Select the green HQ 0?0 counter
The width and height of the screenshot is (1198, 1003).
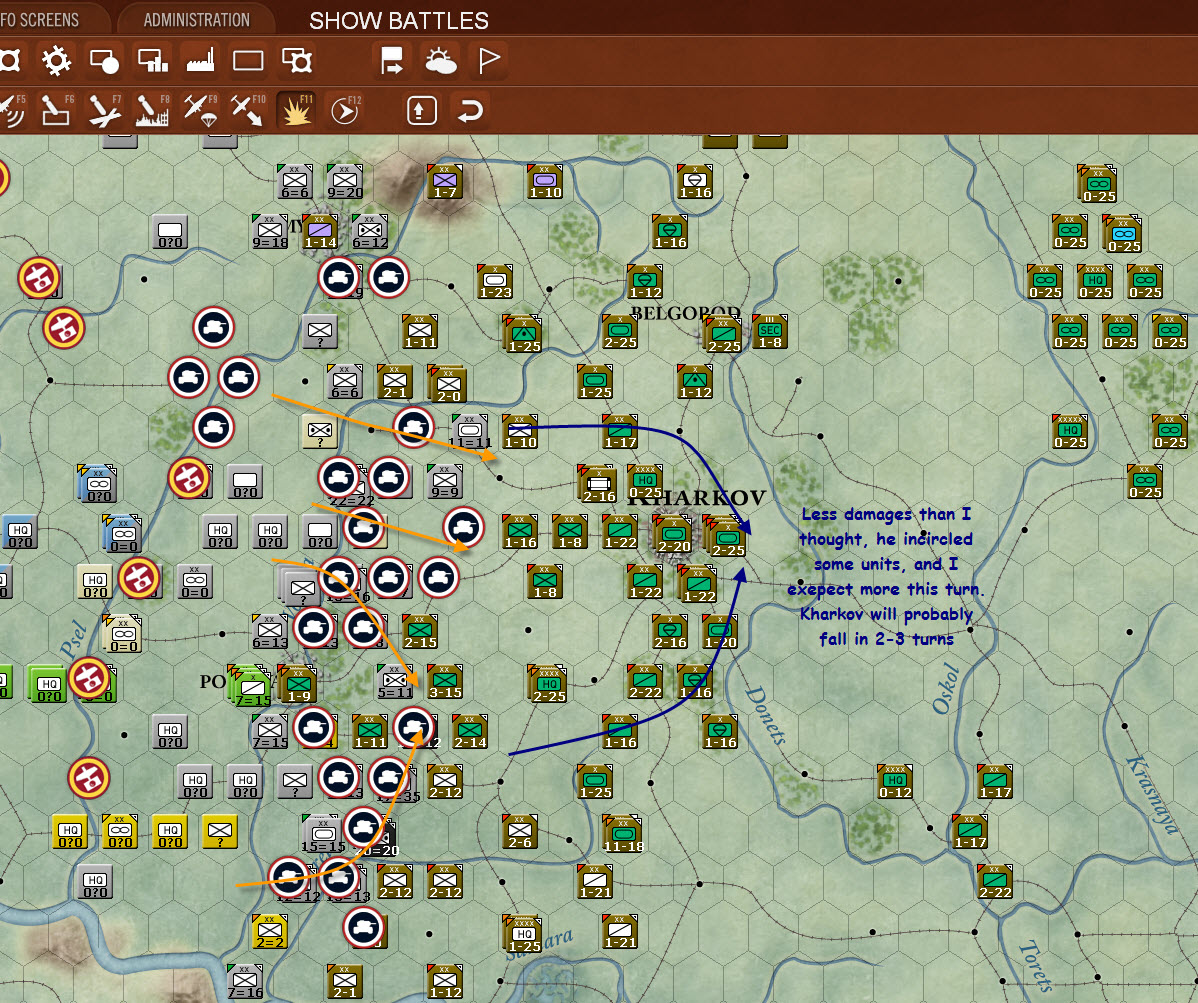pos(47,684)
